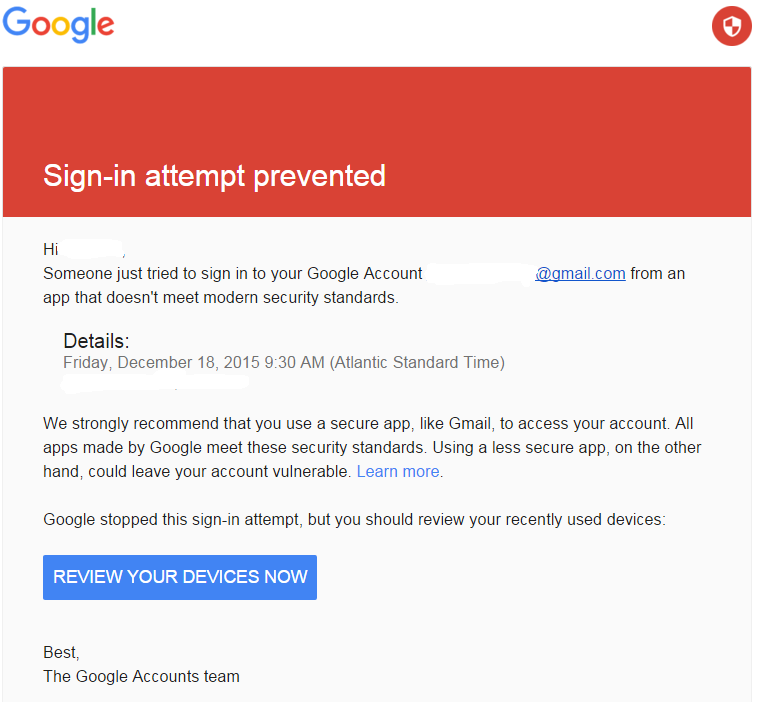
Task: Open the Learn more link
Action: (x=398, y=471)
